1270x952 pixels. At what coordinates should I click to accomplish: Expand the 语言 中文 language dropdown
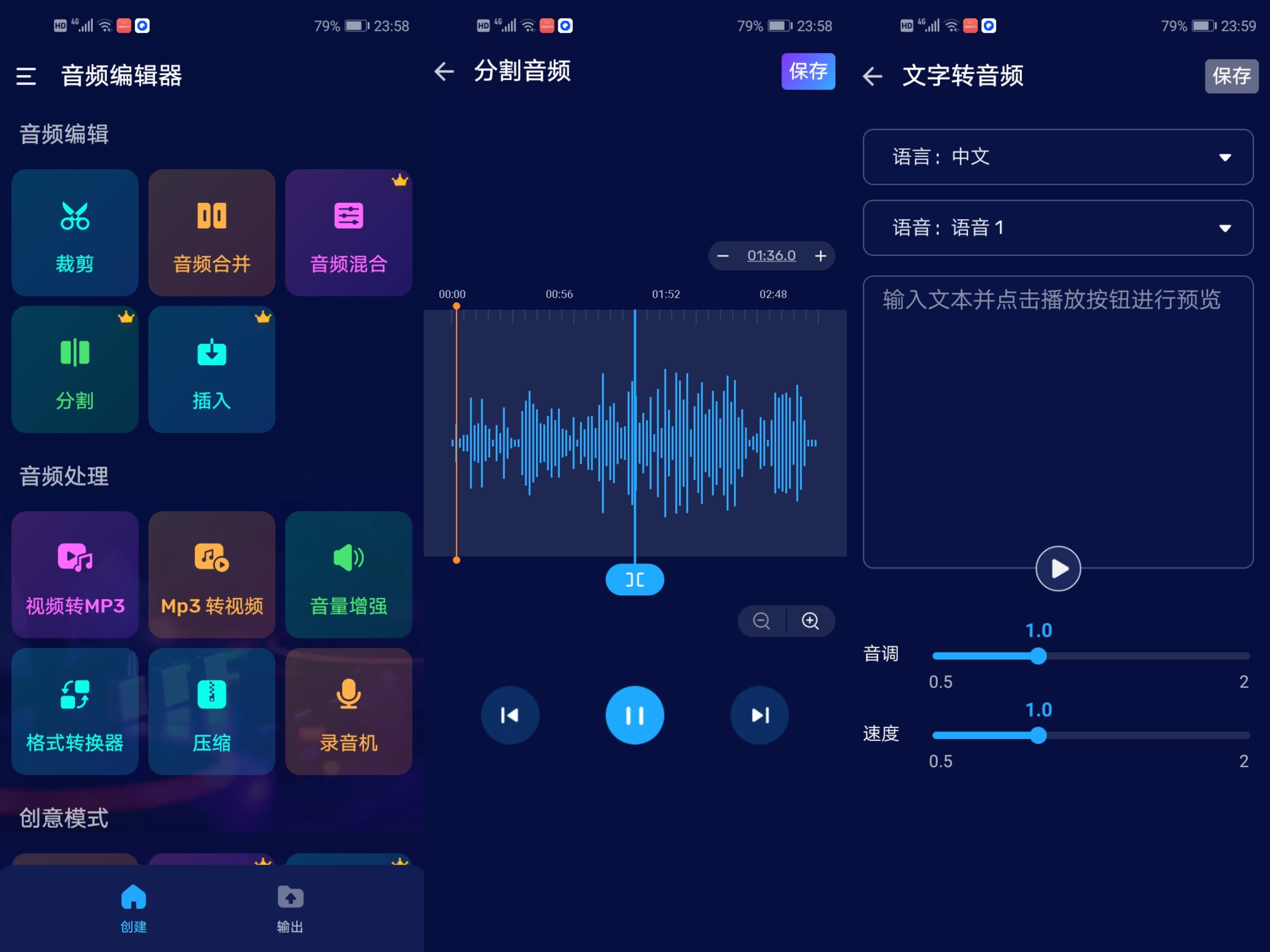tap(1058, 157)
